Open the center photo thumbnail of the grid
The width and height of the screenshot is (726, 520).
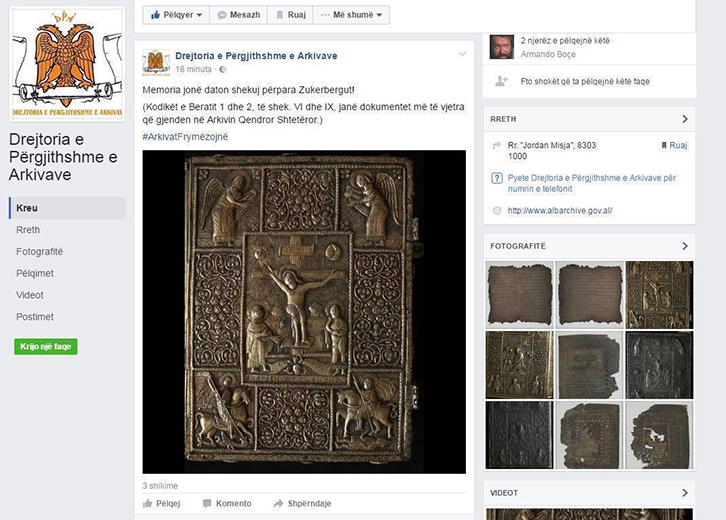589,365
